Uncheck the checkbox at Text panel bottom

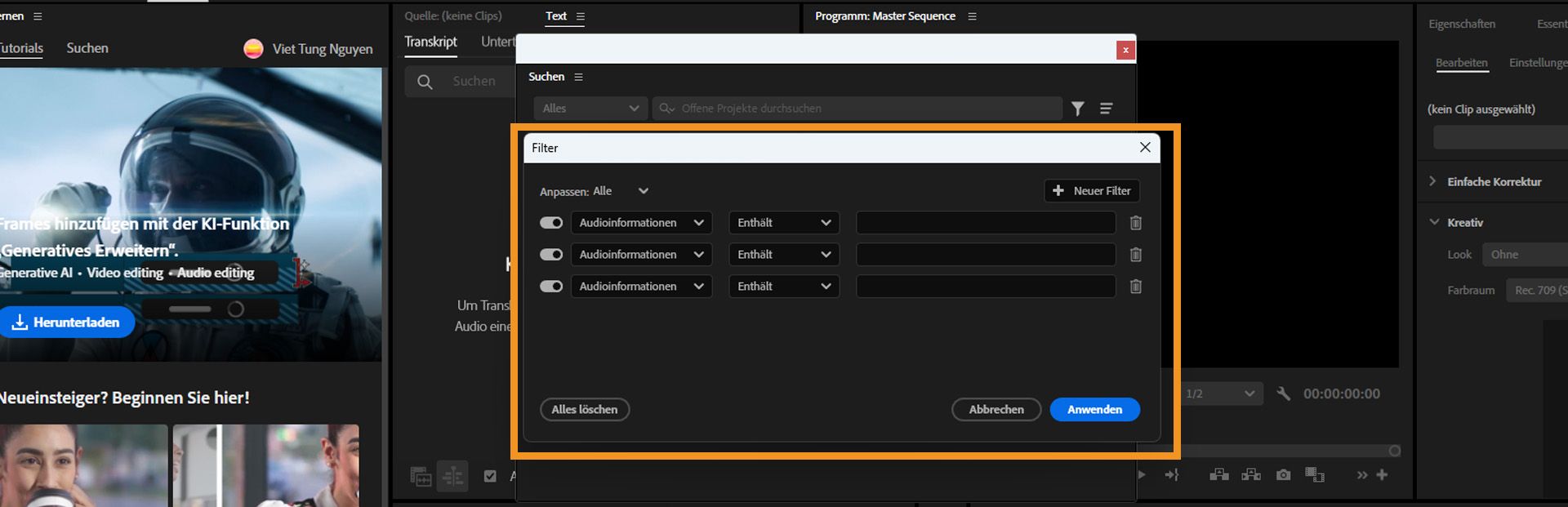(x=490, y=476)
